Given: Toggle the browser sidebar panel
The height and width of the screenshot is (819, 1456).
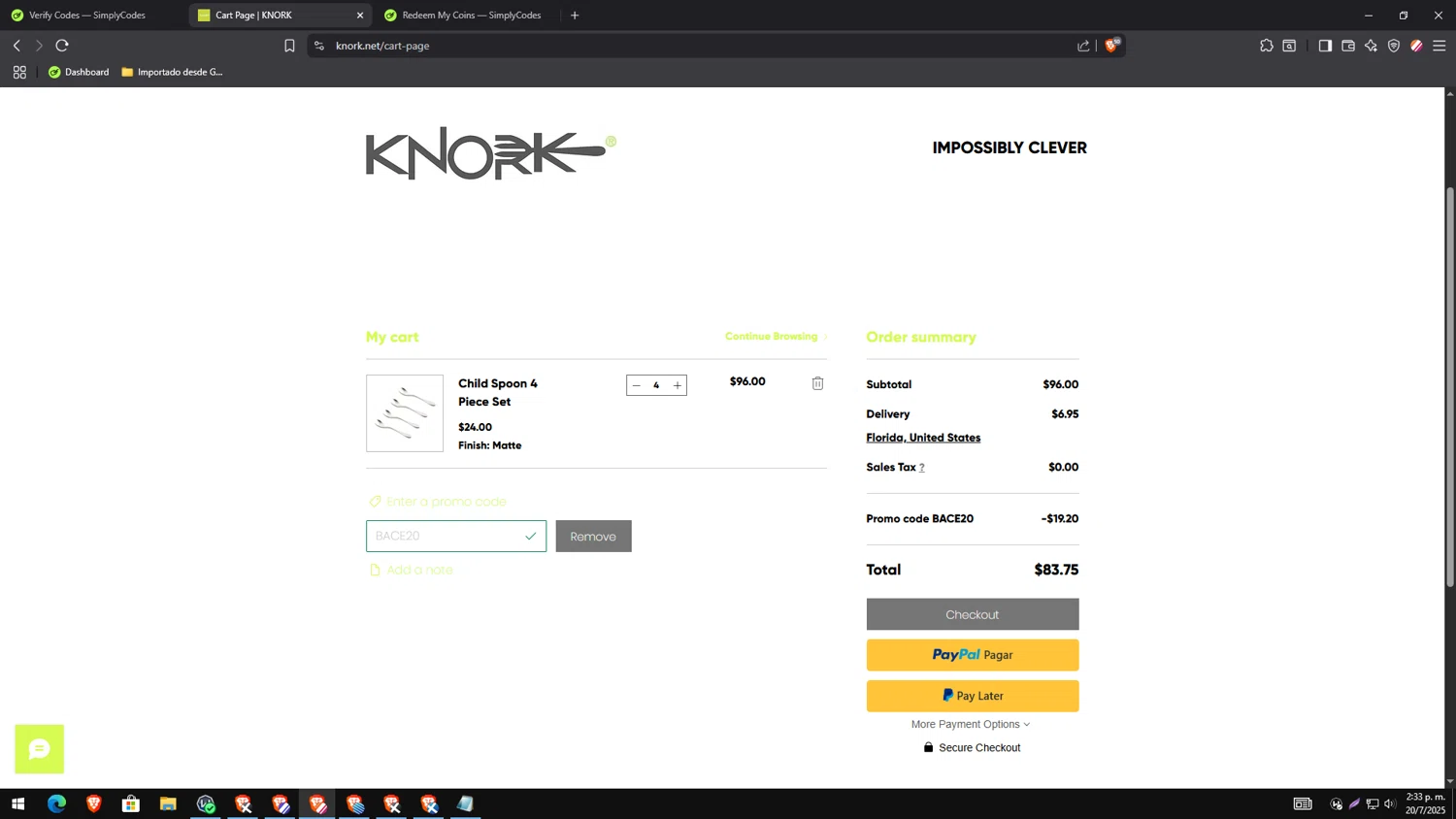Looking at the screenshot, I should [x=1325, y=46].
